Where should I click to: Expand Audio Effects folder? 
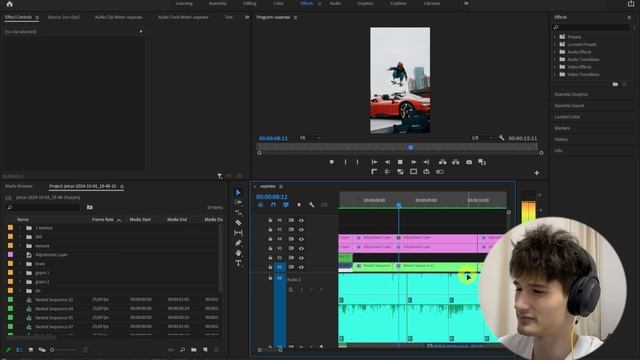tap(555, 52)
